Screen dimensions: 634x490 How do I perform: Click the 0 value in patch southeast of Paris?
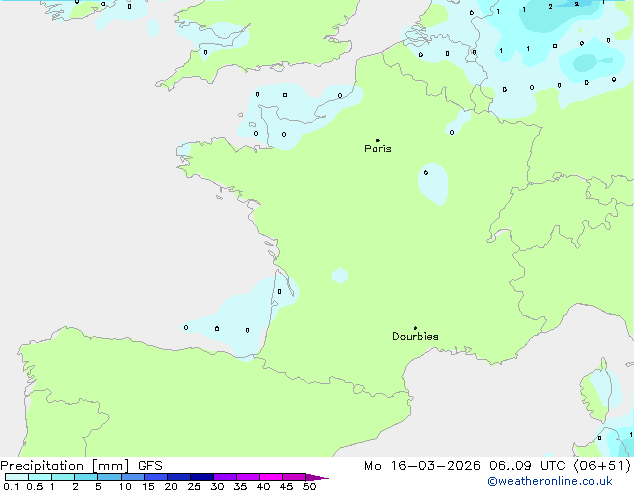(x=426, y=173)
